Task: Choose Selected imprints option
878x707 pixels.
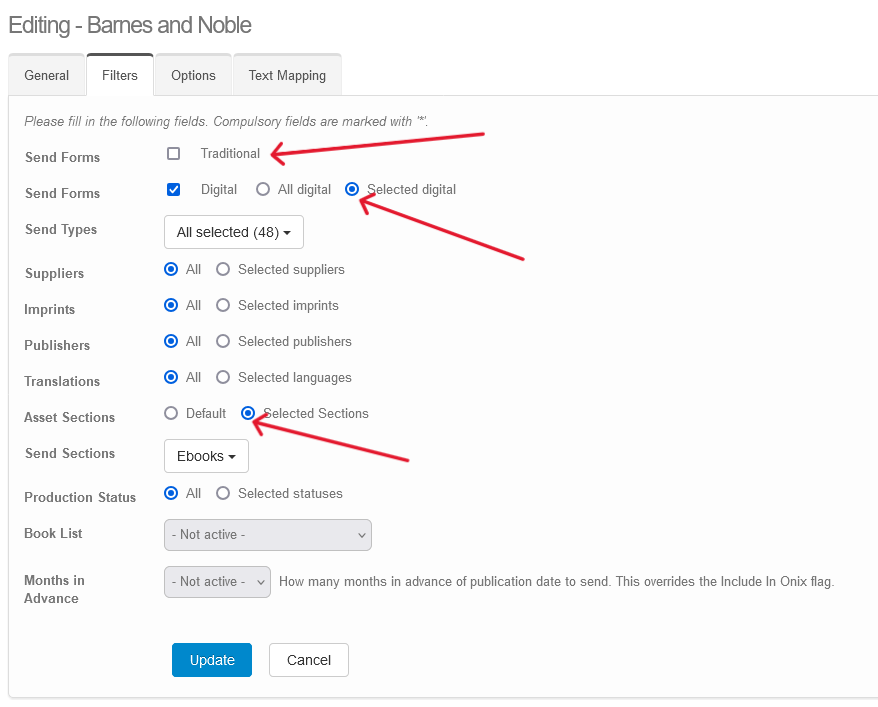Action: pos(223,305)
